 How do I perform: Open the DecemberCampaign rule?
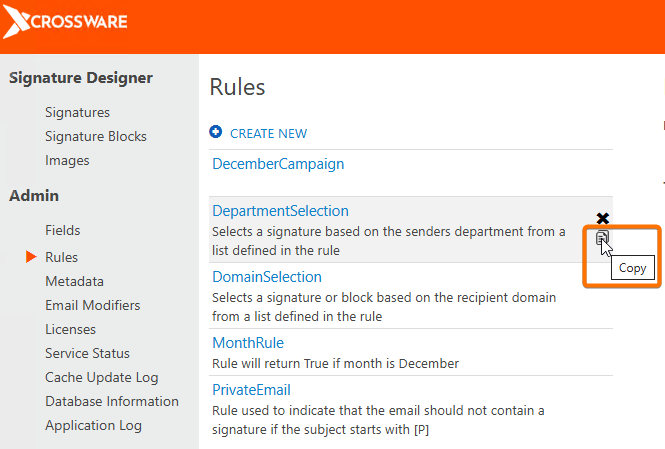tap(278, 164)
